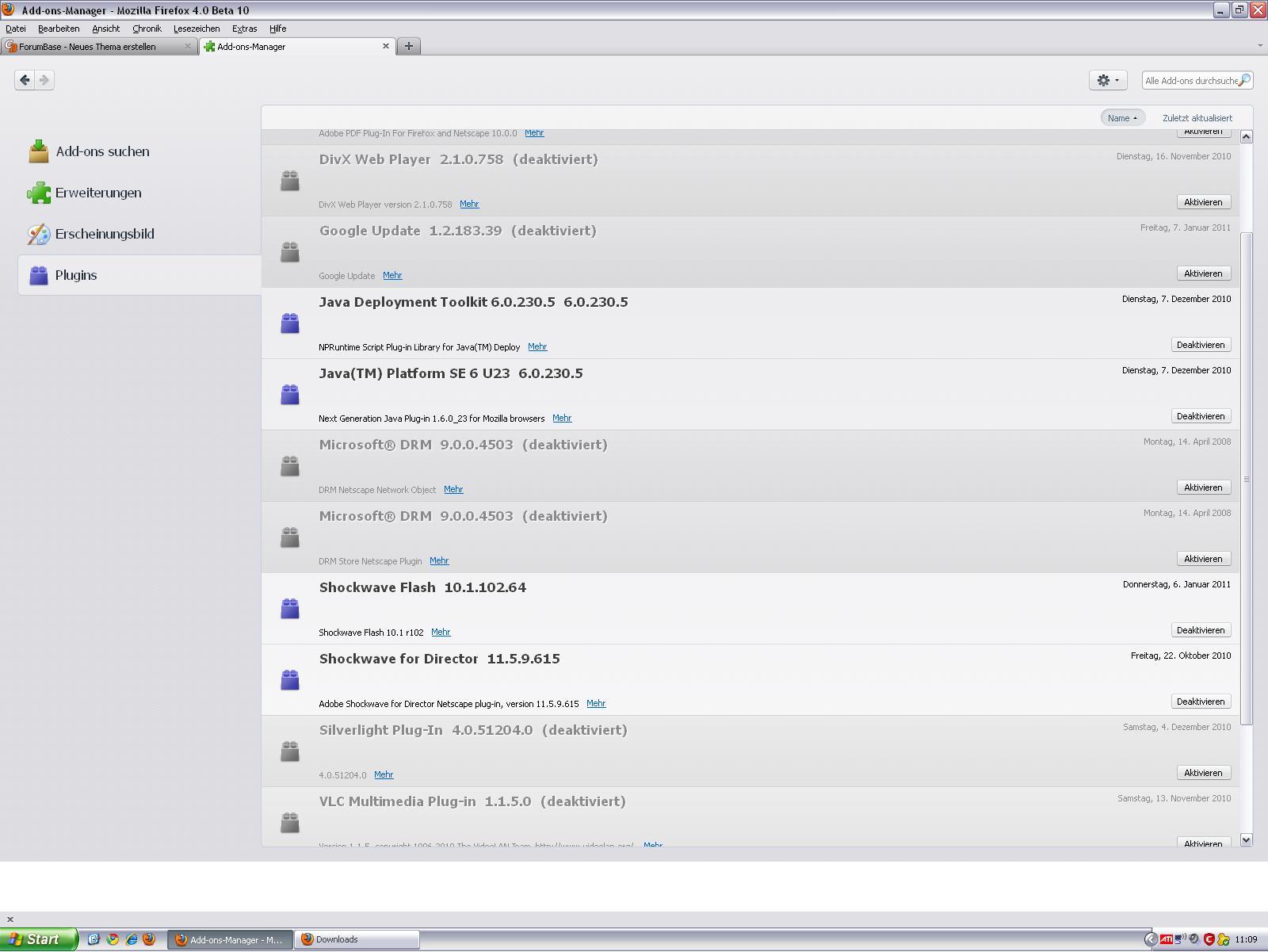
Task: Open a new tab with plus button
Action: coord(409,46)
